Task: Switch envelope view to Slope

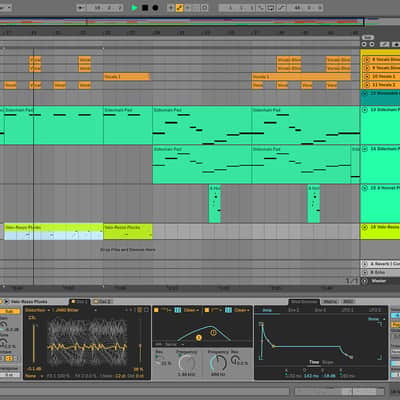Action: tap(328, 362)
